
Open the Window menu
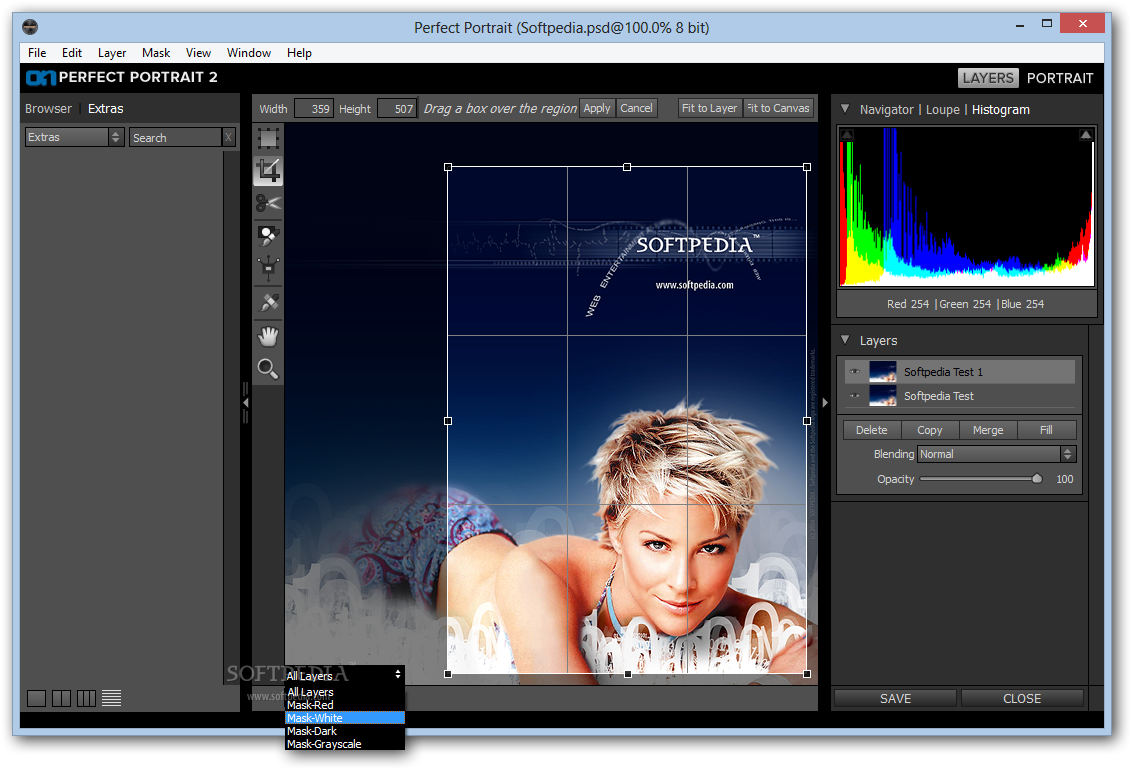(x=248, y=53)
